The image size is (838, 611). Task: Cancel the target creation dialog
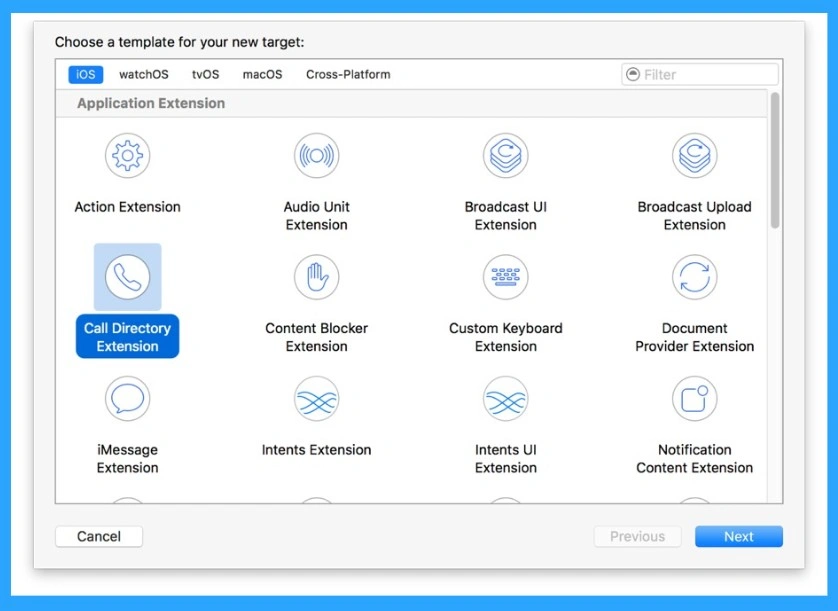coord(98,536)
